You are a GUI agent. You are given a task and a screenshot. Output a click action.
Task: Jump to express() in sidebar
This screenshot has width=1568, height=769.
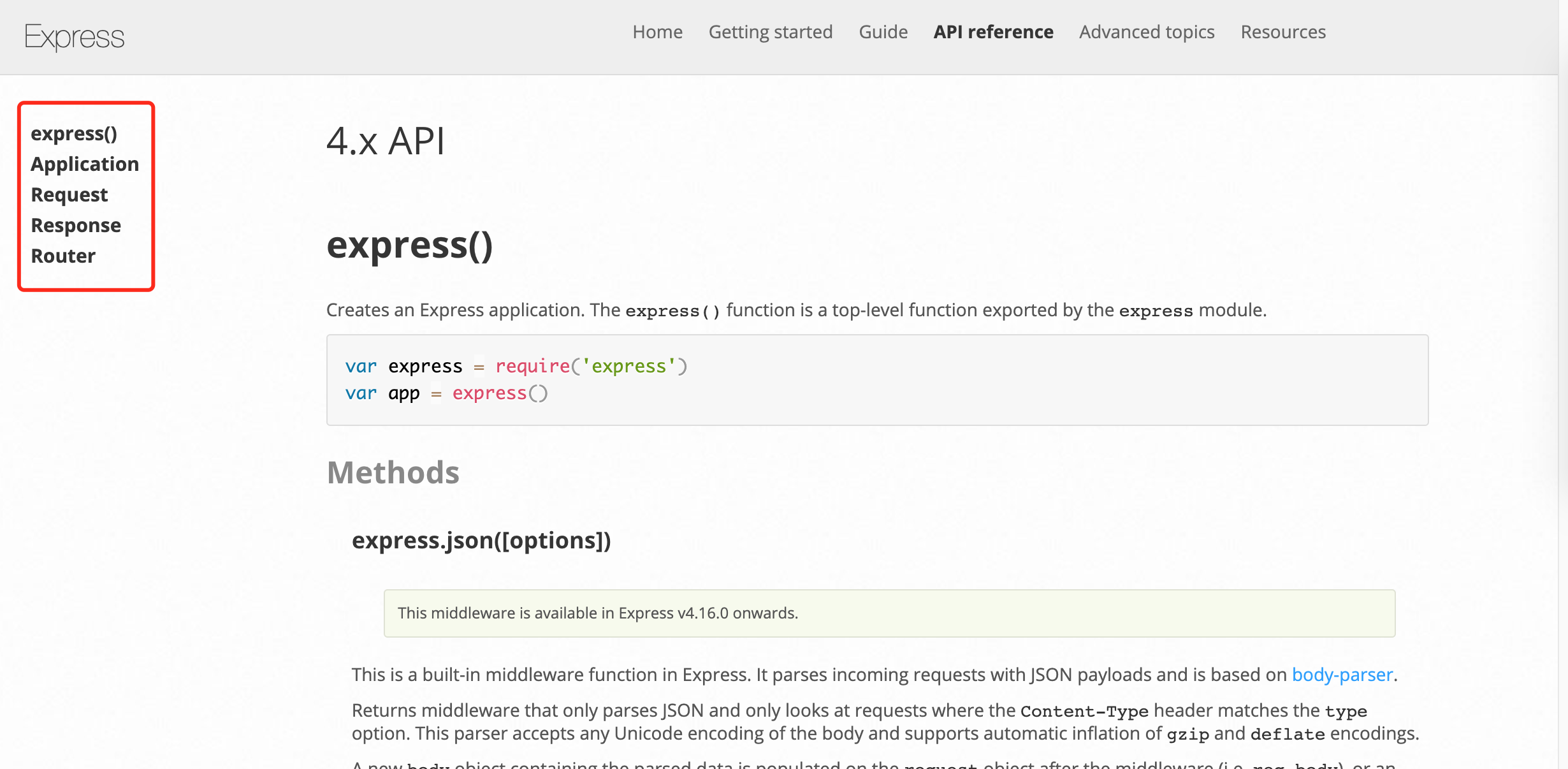point(74,133)
